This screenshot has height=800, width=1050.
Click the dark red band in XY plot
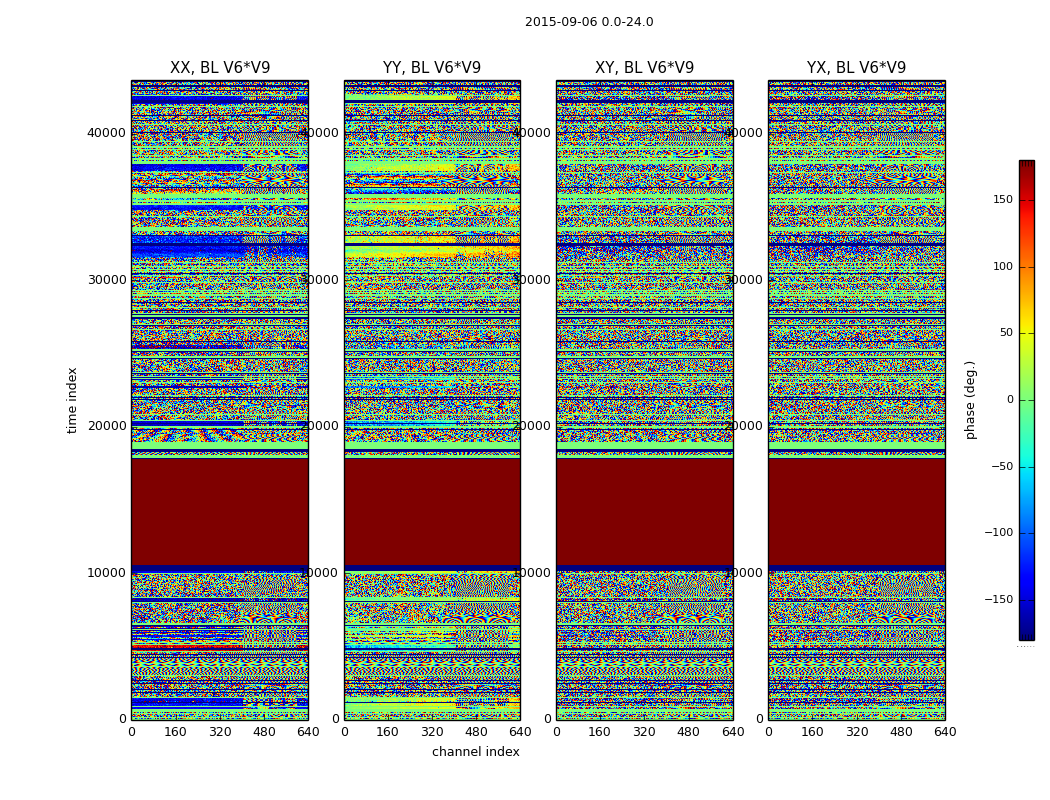tap(644, 512)
